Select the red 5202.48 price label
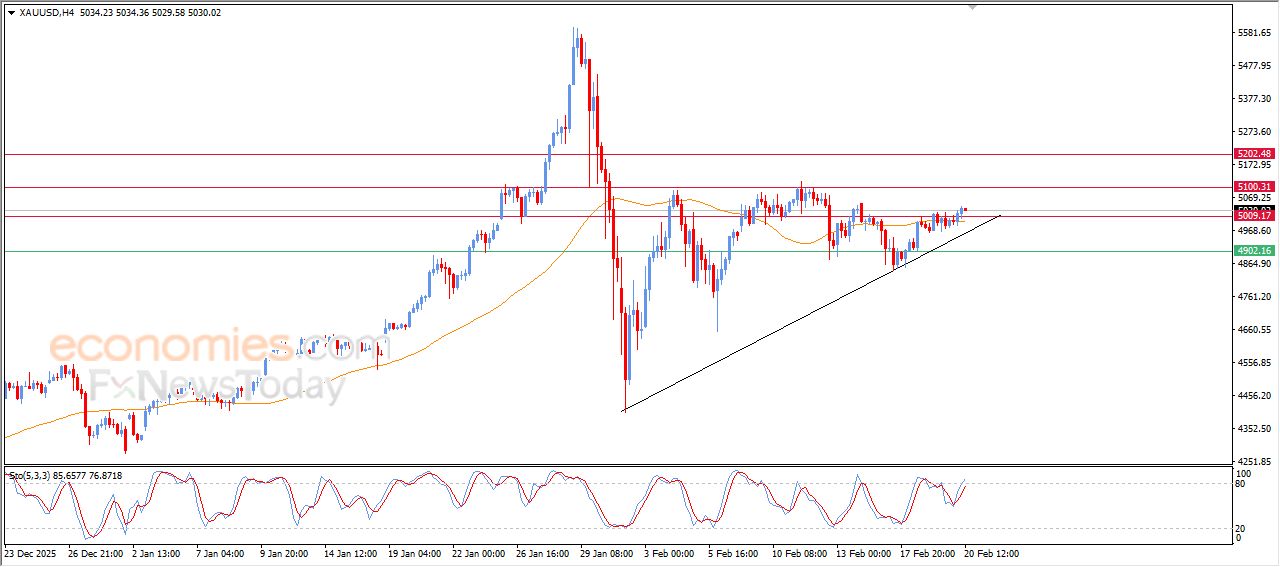 coord(1253,154)
